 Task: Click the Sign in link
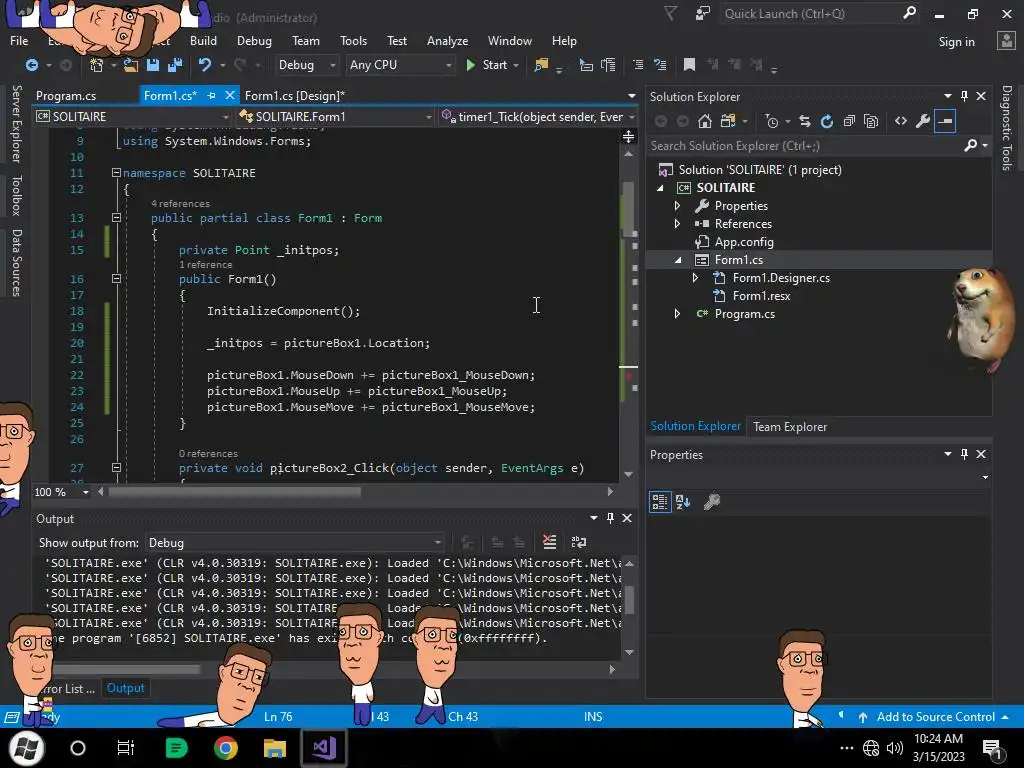point(956,42)
